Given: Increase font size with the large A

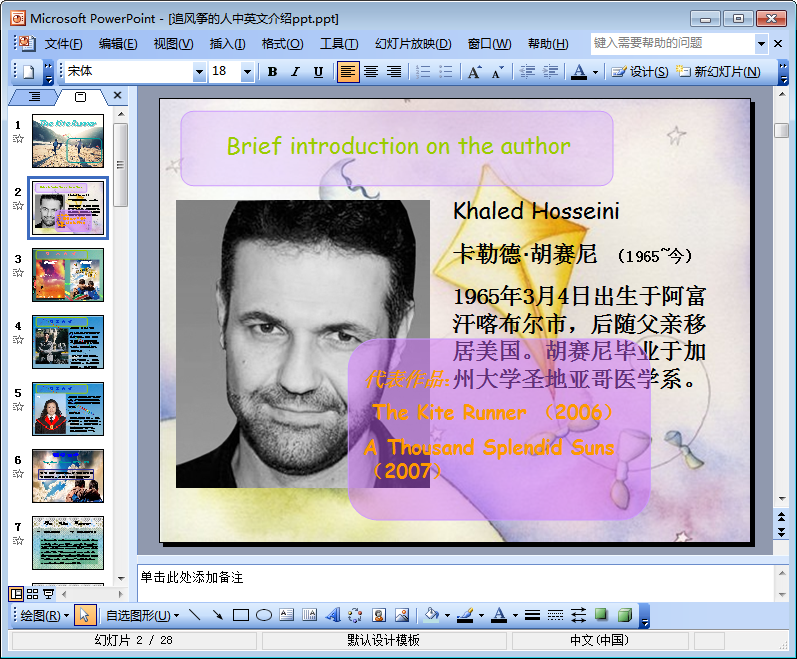Looking at the screenshot, I should (x=475, y=72).
